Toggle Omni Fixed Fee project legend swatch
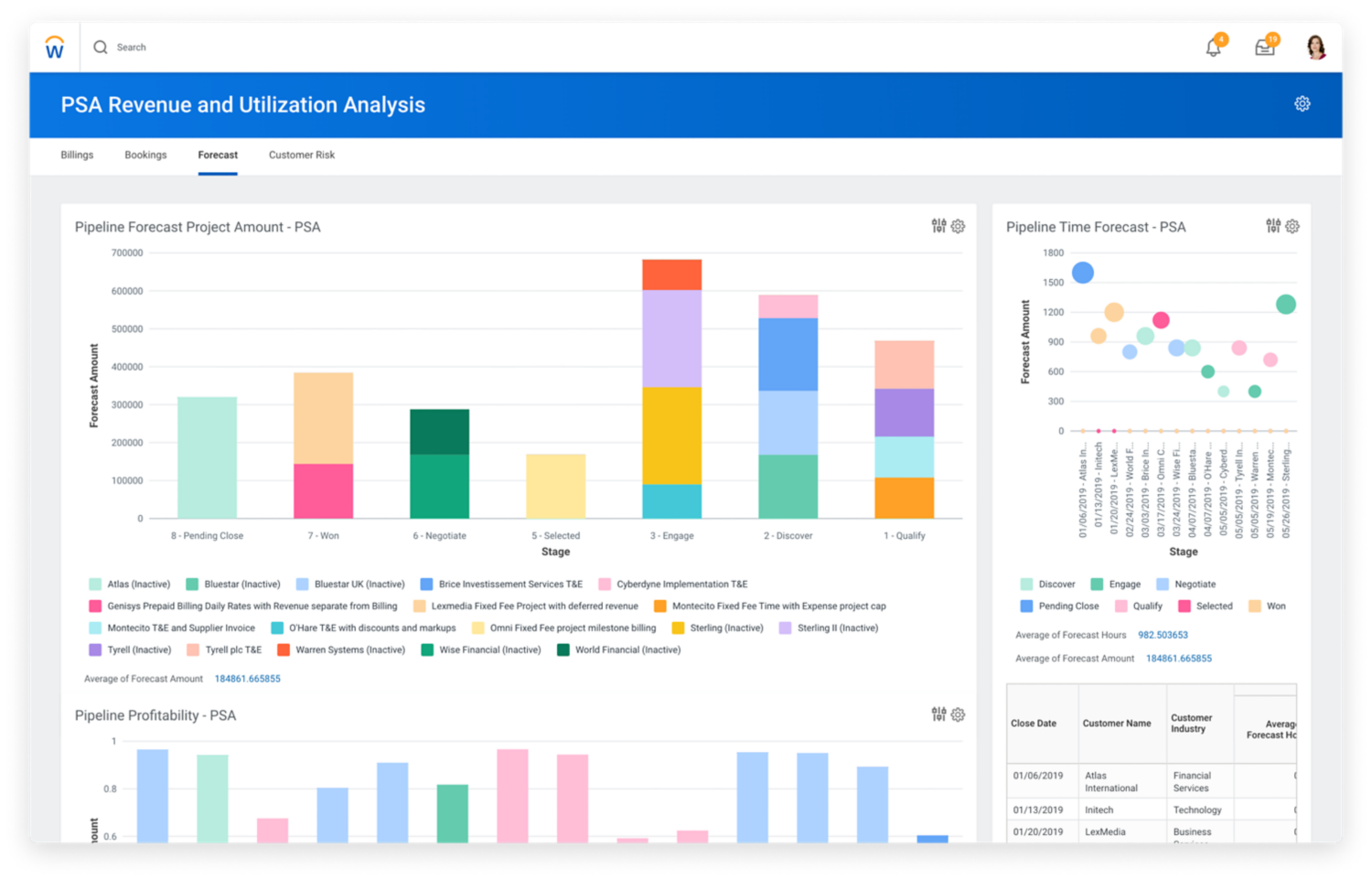 tap(477, 628)
